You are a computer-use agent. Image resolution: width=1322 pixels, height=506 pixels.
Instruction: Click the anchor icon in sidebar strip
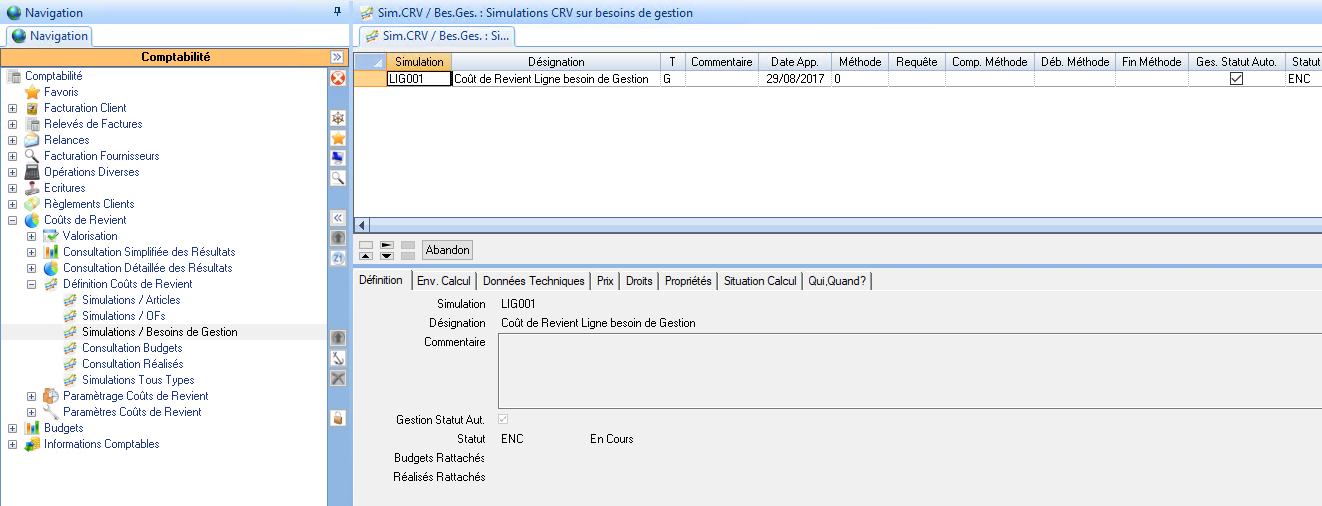tap(338, 358)
